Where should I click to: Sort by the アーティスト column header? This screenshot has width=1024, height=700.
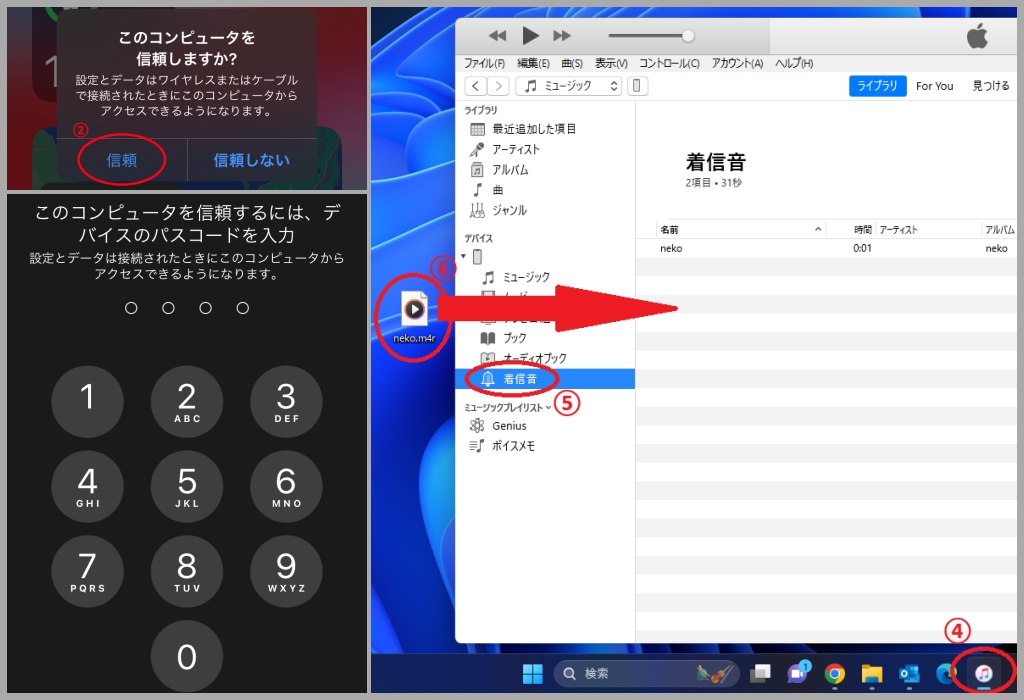tap(927, 229)
